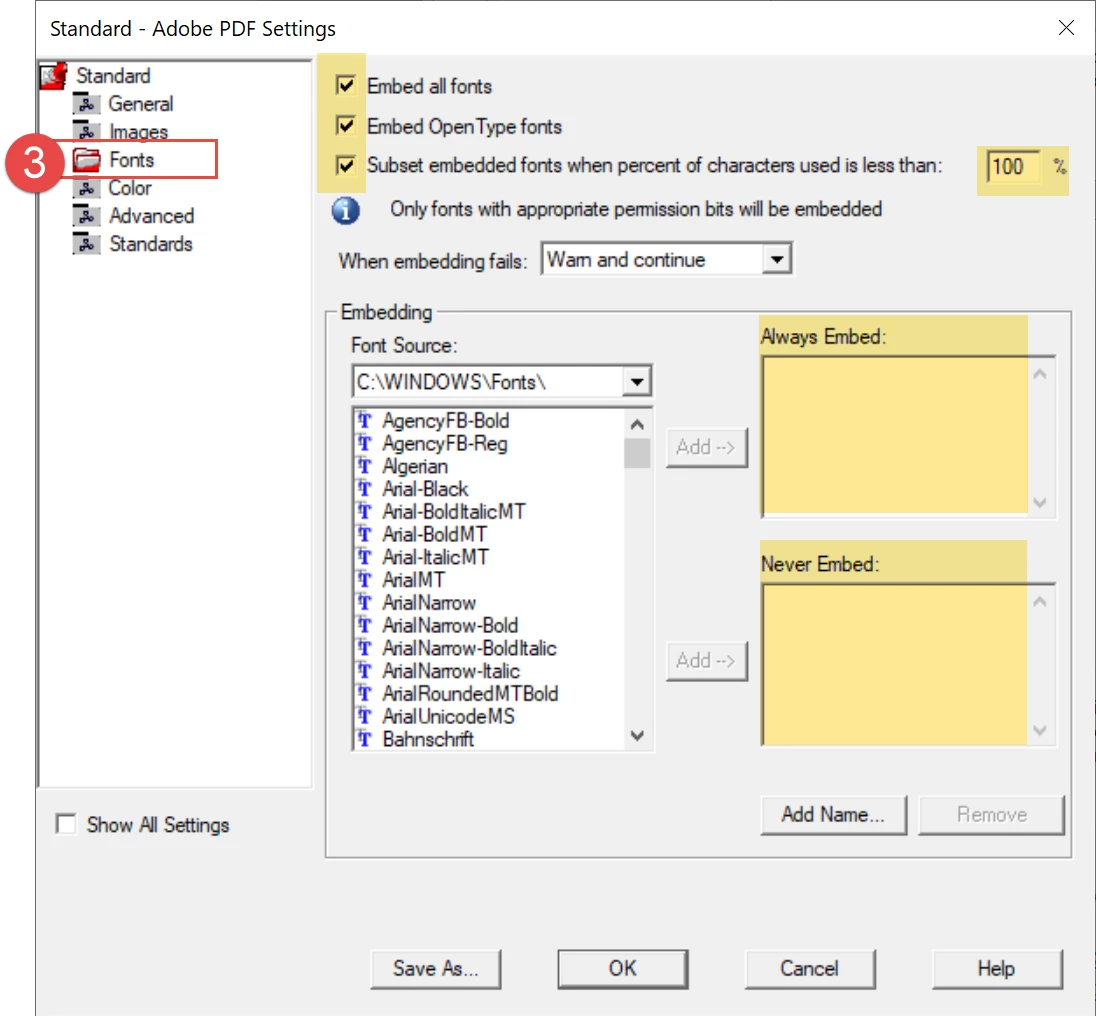
Task: Select Arial-Black in font list
Action: click(x=425, y=488)
